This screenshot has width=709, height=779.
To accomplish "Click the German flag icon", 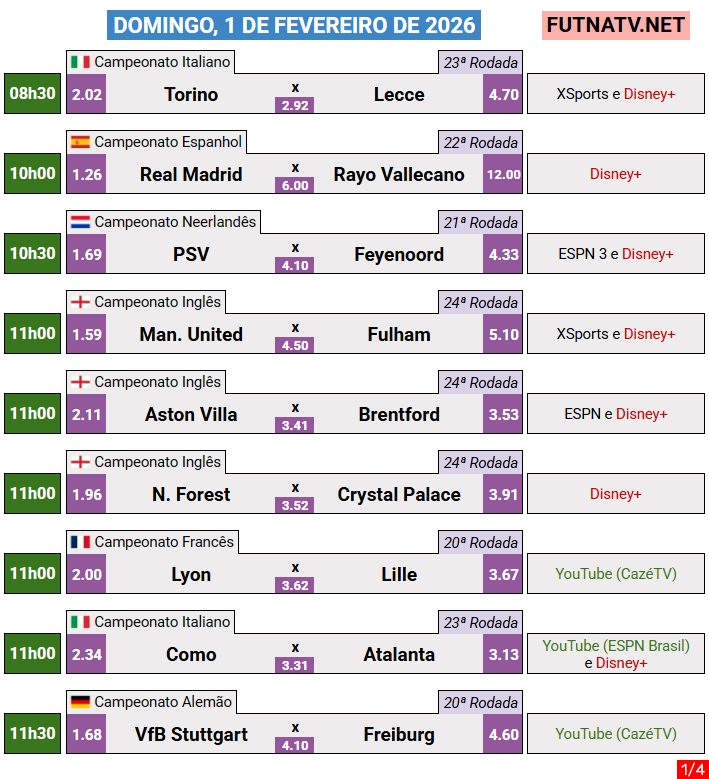I will pos(80,702).
